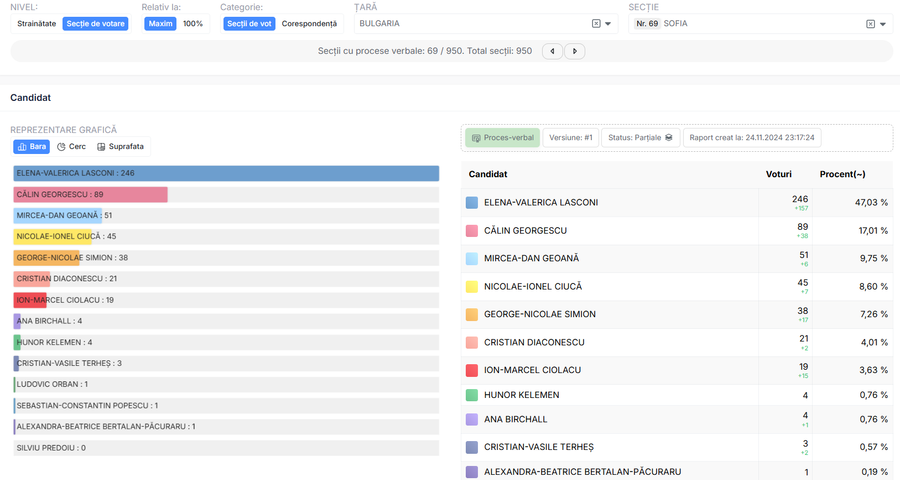Select the Suprafata area chart view

tap(121, 146)
